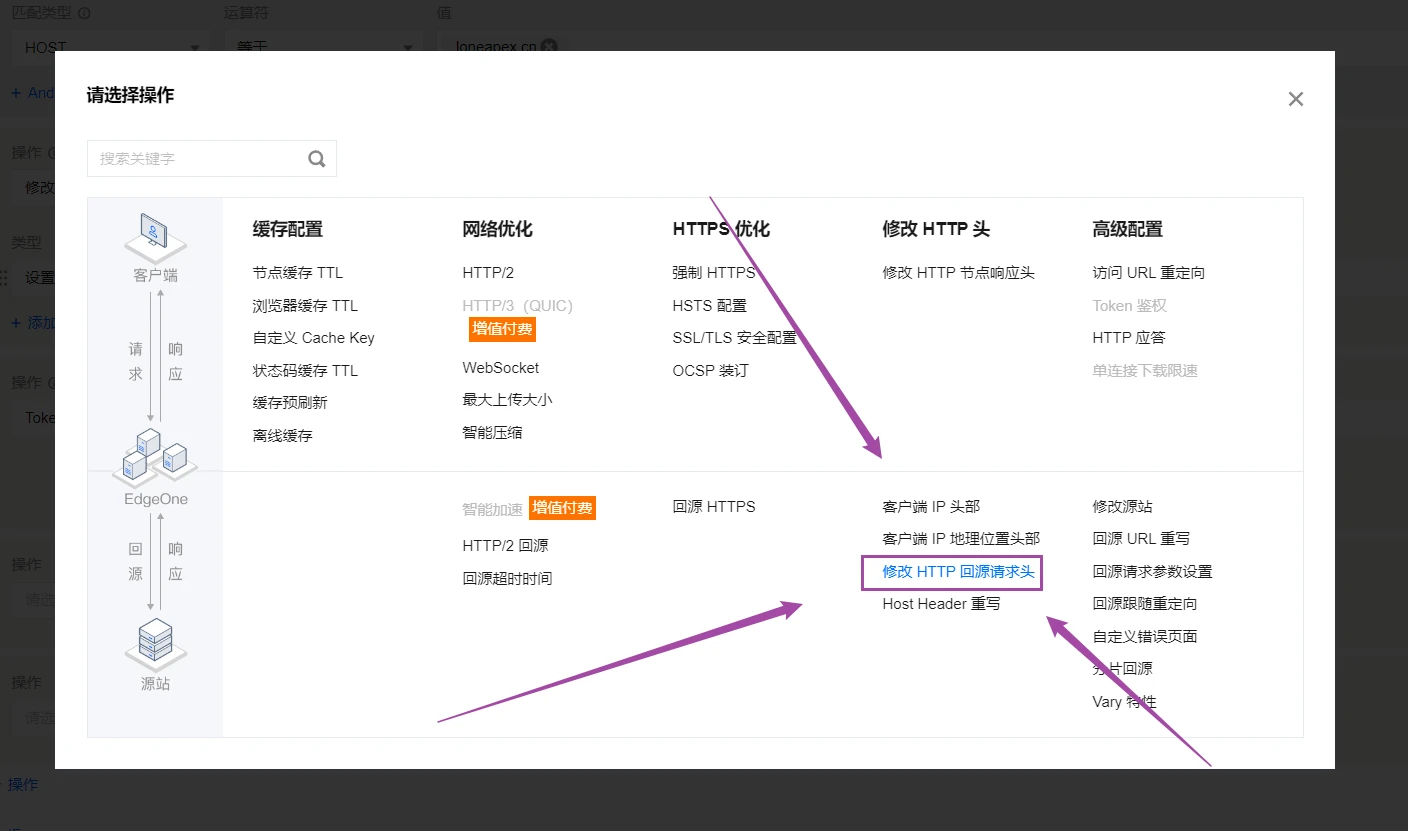The image size is (1408, 831).
Task: Select 强制 HTTPS operation
Action: [713, 273]
